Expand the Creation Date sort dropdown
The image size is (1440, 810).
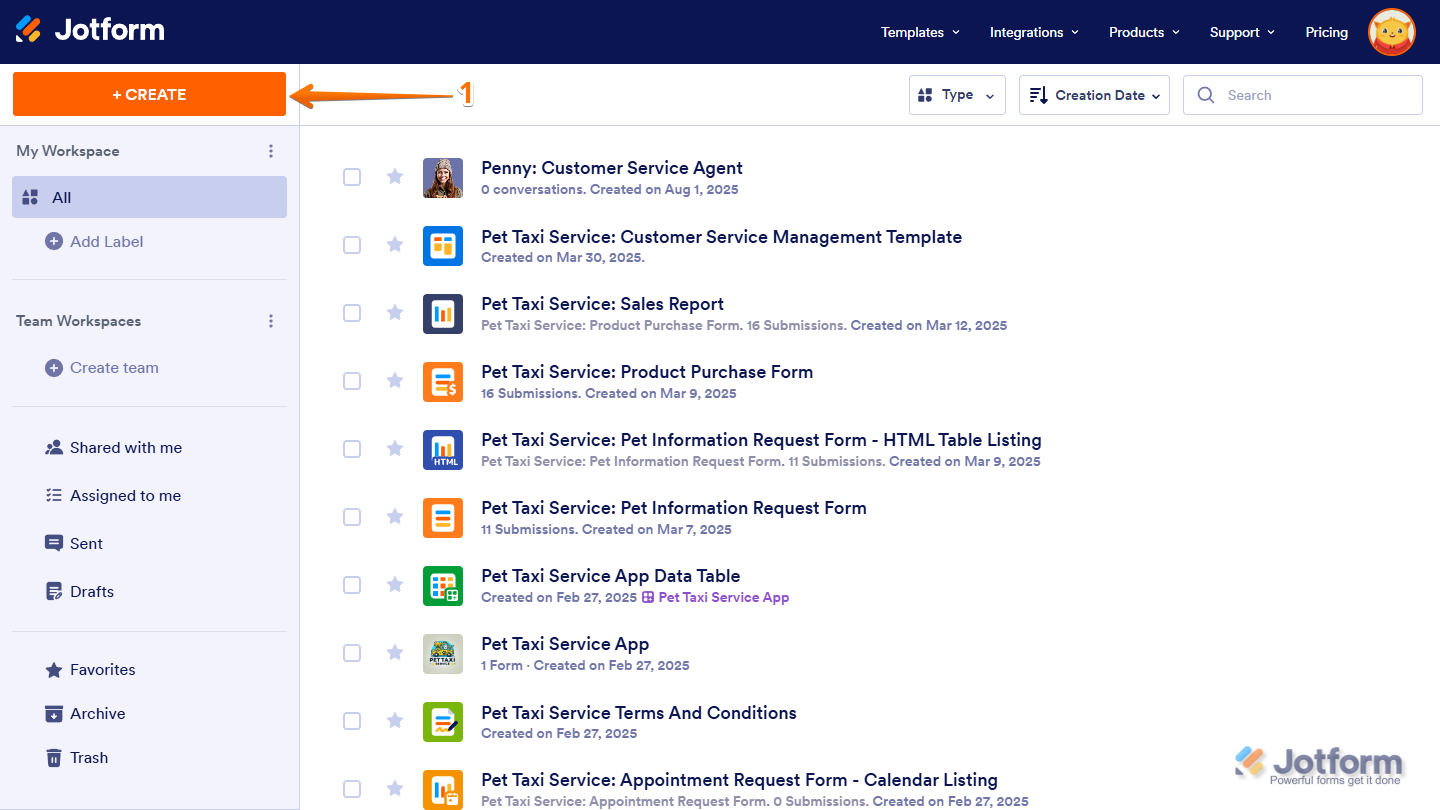pos(1094,94)
